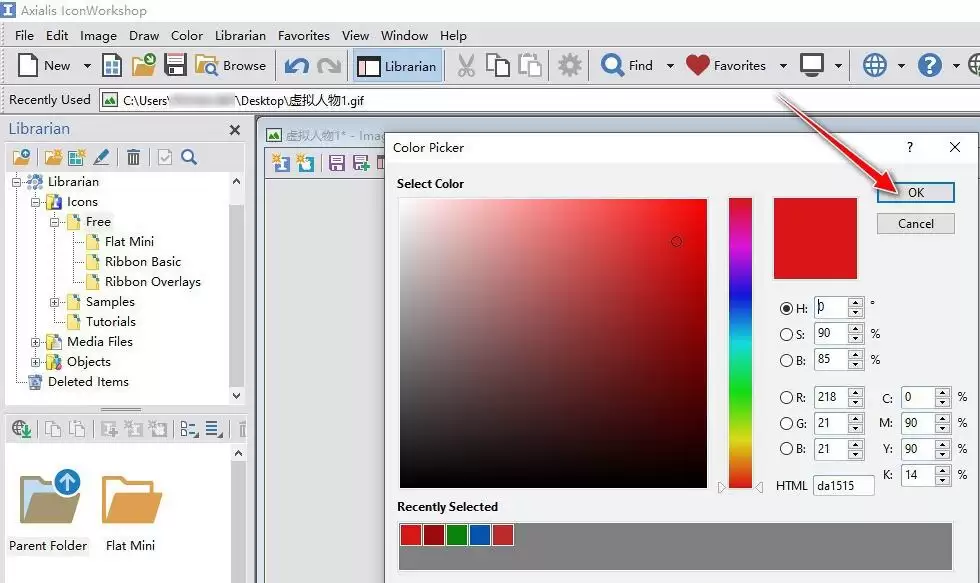The width and height of the screenshot is (980, 583).
Task: Open the Librarian toolbar toggle button
Action: click(x=396, y=66)
